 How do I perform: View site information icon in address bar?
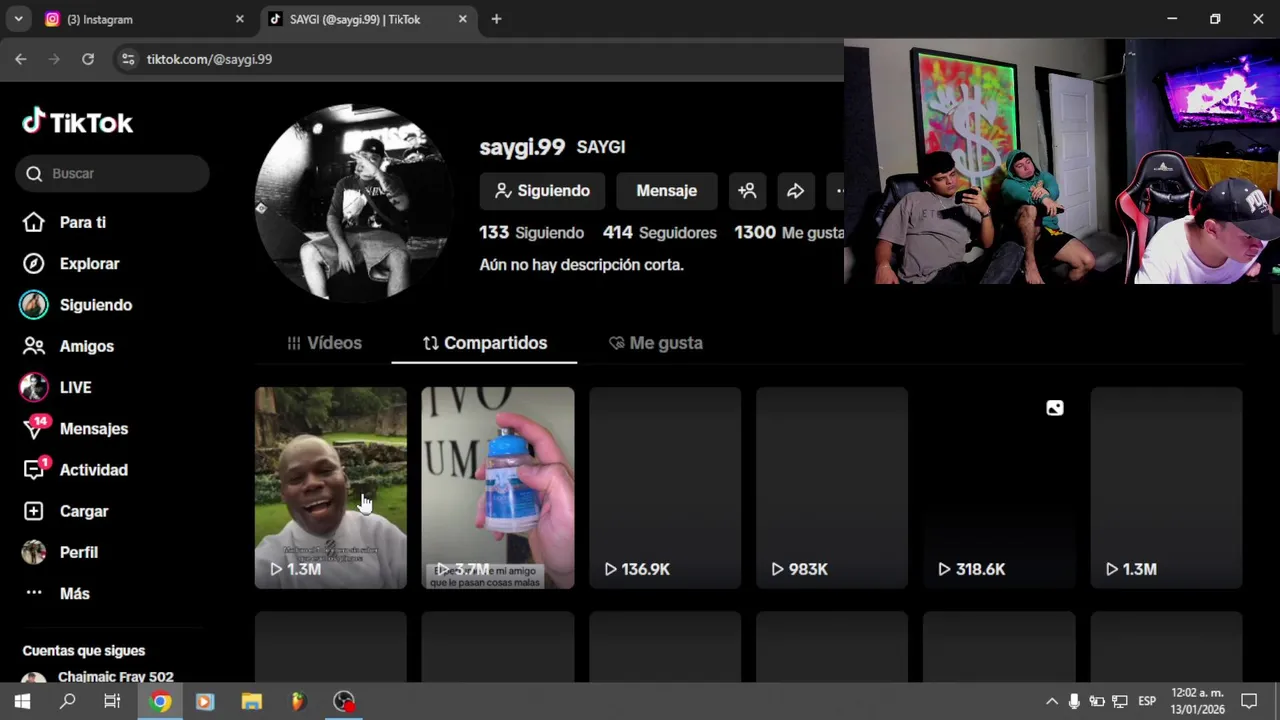128,59
